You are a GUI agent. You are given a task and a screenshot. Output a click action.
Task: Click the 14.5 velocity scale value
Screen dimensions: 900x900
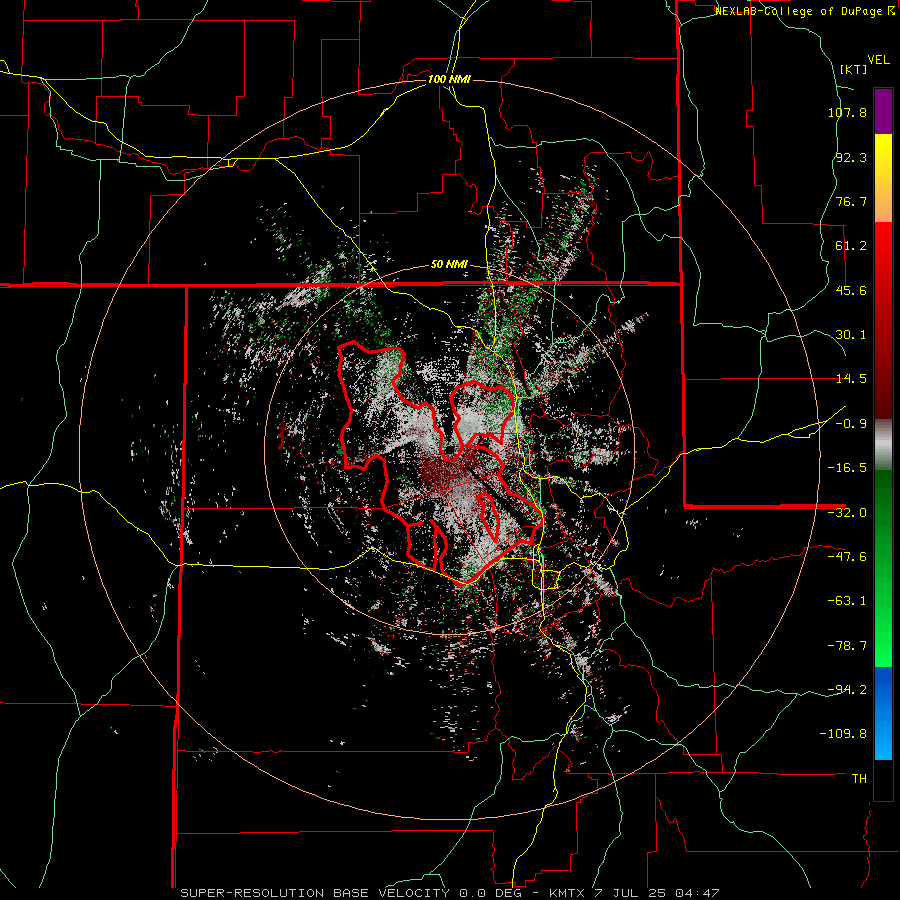click(851, 379)
